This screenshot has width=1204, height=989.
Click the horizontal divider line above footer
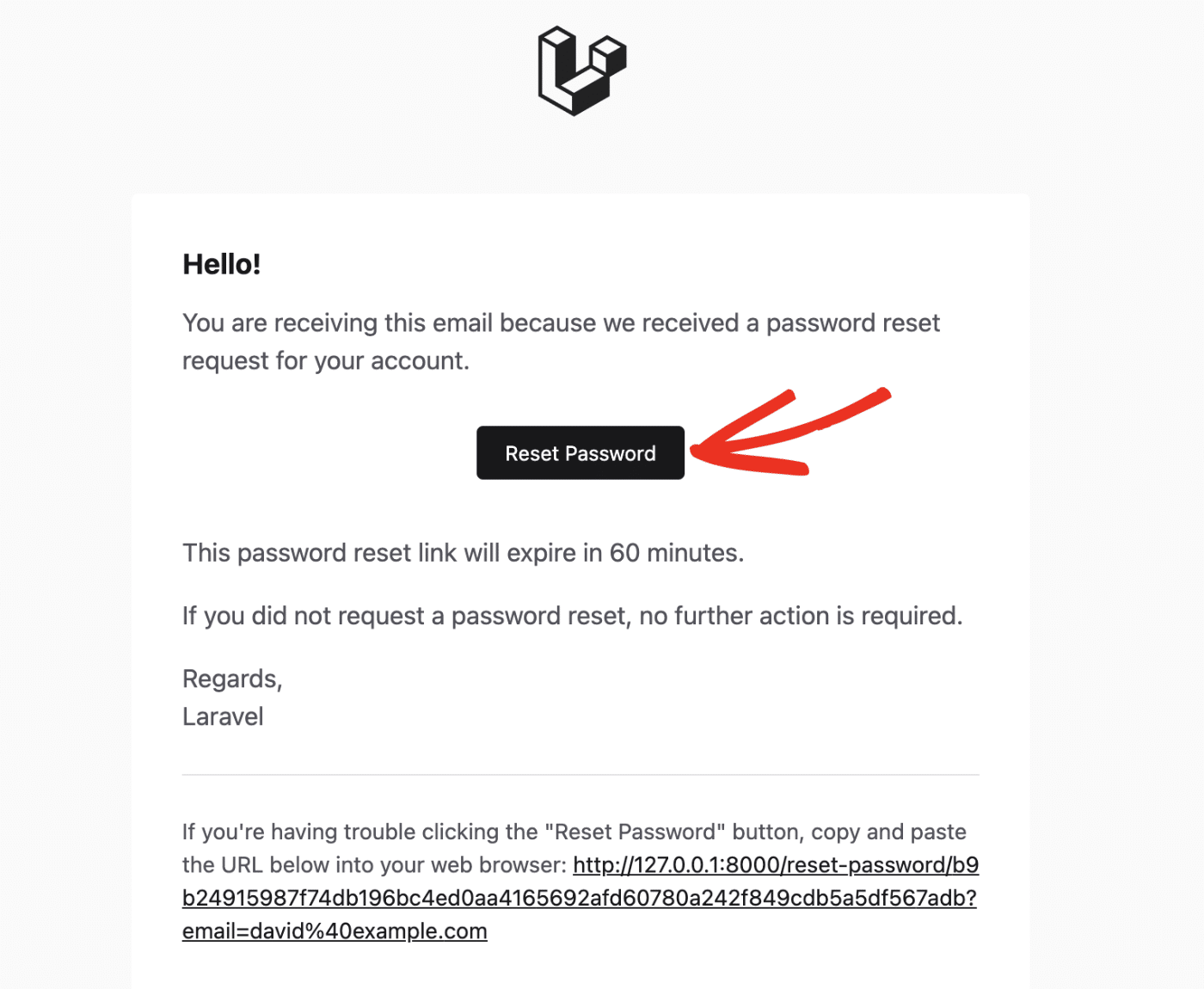click(x=580, y=776)
